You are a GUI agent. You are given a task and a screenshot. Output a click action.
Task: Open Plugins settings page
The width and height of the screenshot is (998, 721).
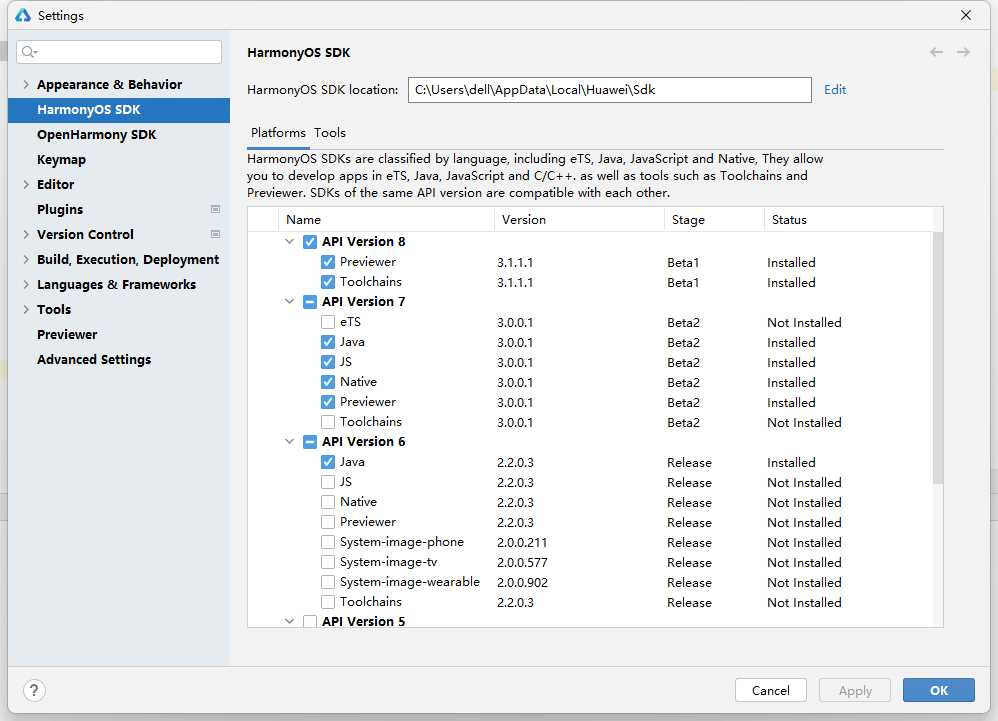coord(60,209)
